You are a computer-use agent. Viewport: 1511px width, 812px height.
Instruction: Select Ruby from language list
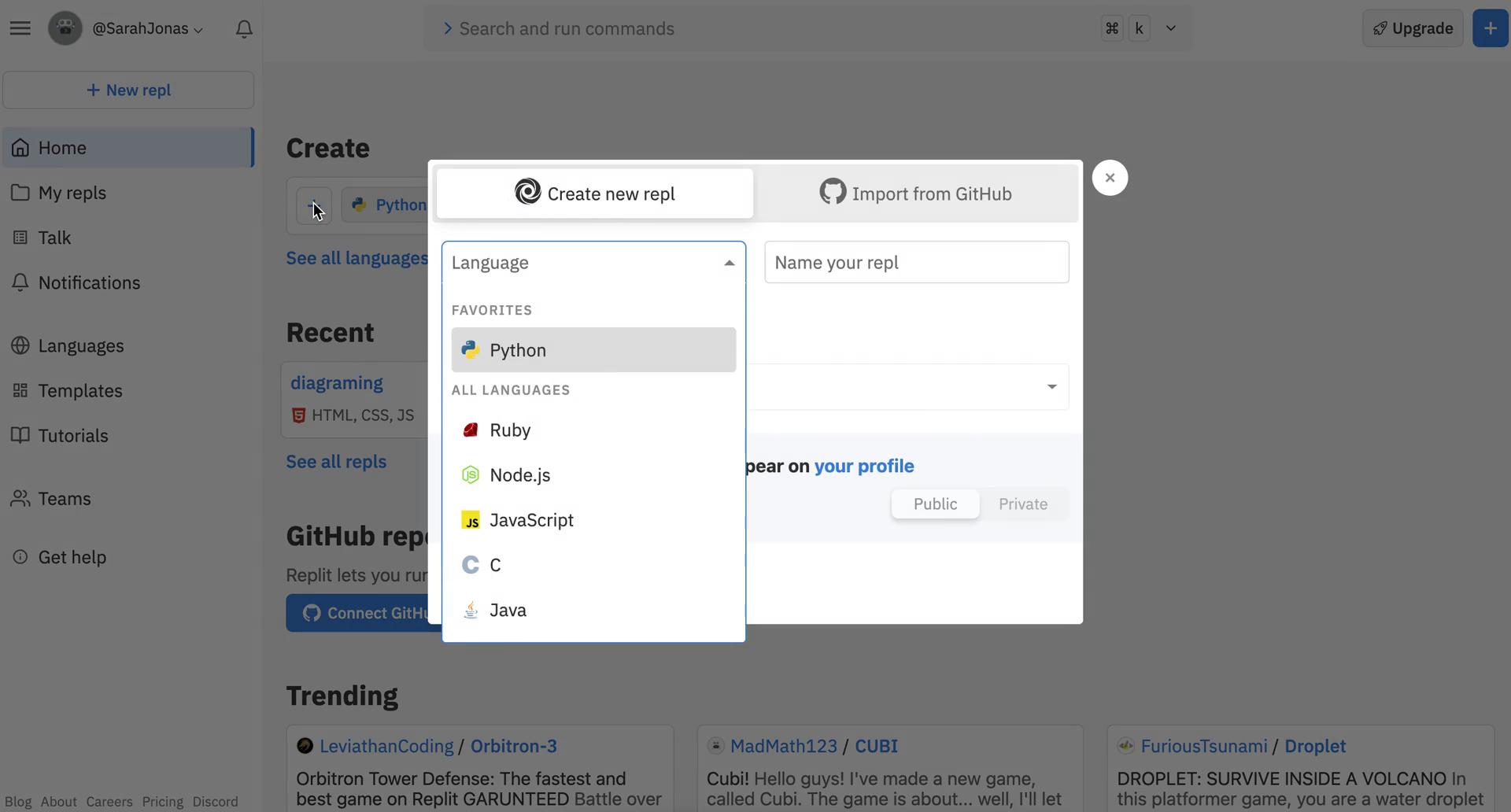click(x=510, y=430)
